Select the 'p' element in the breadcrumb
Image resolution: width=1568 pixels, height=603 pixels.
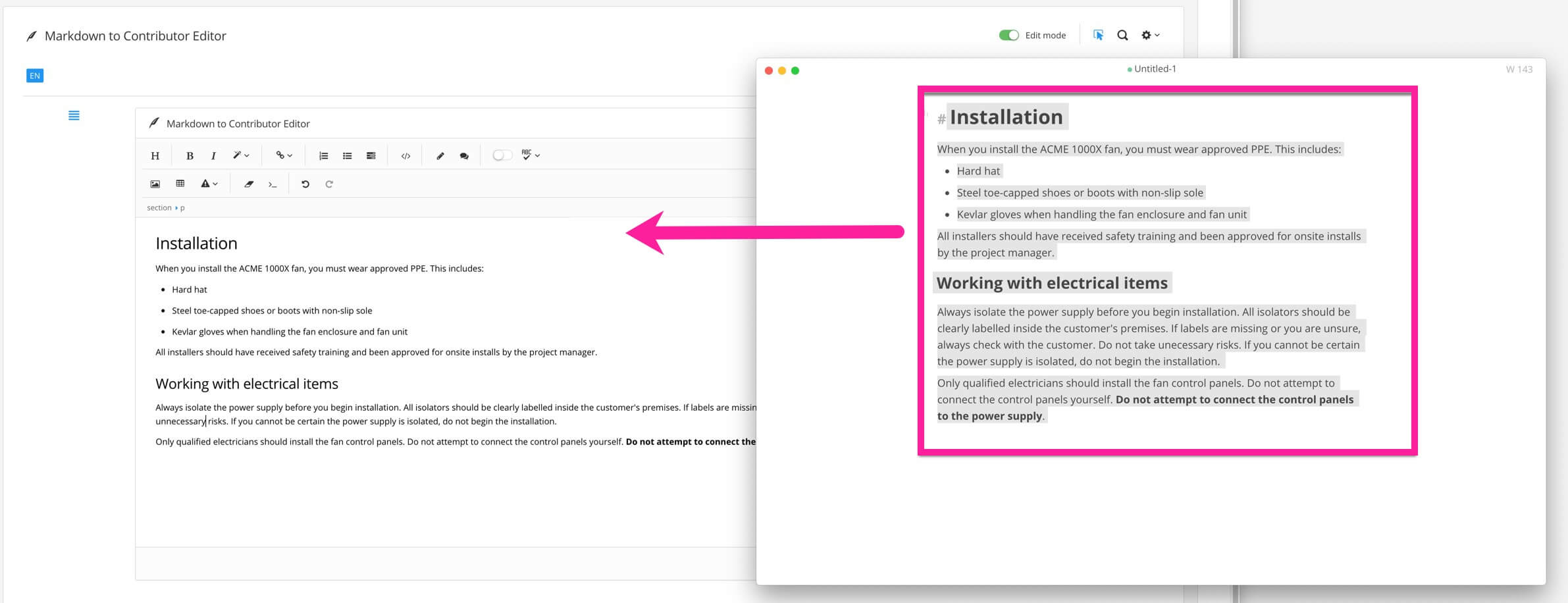click(182, 207)
